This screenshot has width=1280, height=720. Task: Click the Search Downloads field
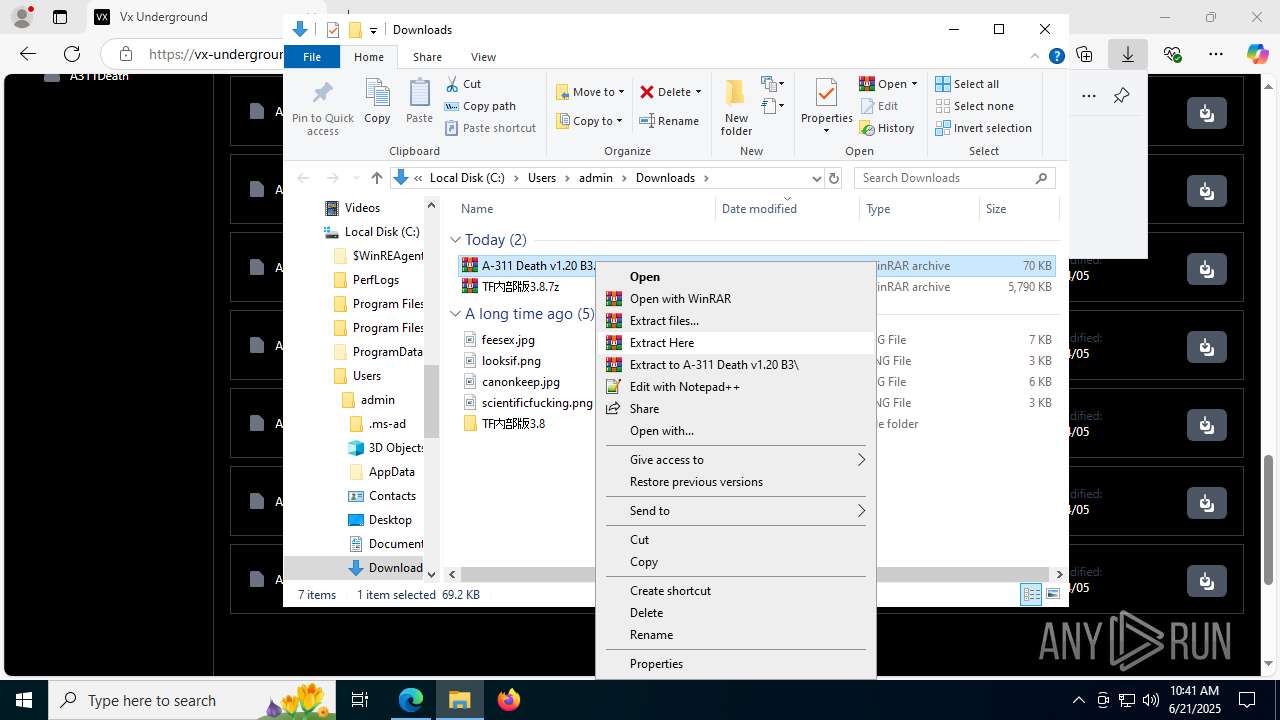pyautogui.click(x=954, y=178)
